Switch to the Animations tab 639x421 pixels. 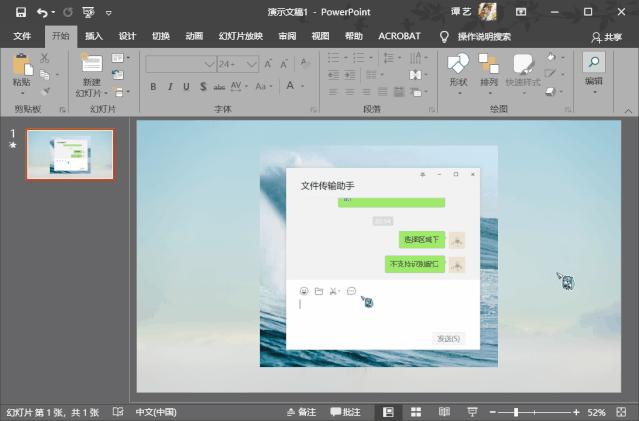[194, 36]
